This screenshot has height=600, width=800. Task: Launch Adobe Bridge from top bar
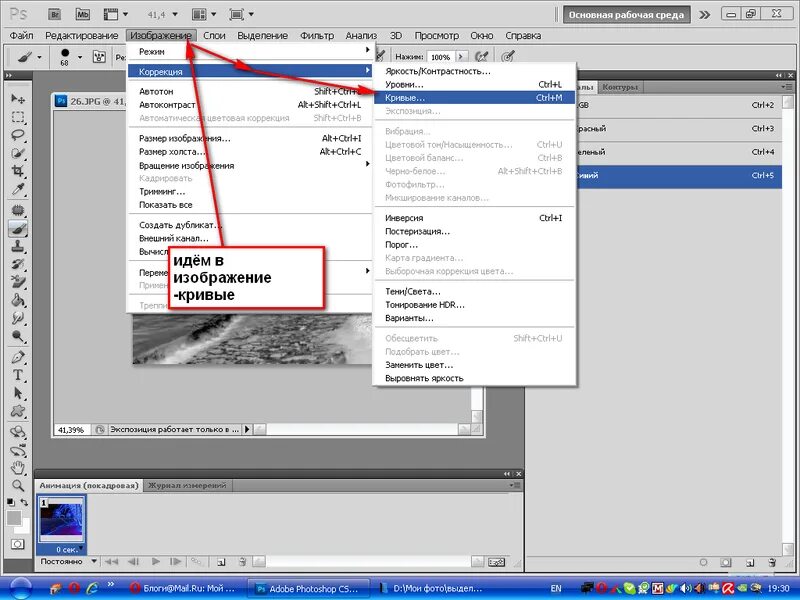click(x=55, y=14)
